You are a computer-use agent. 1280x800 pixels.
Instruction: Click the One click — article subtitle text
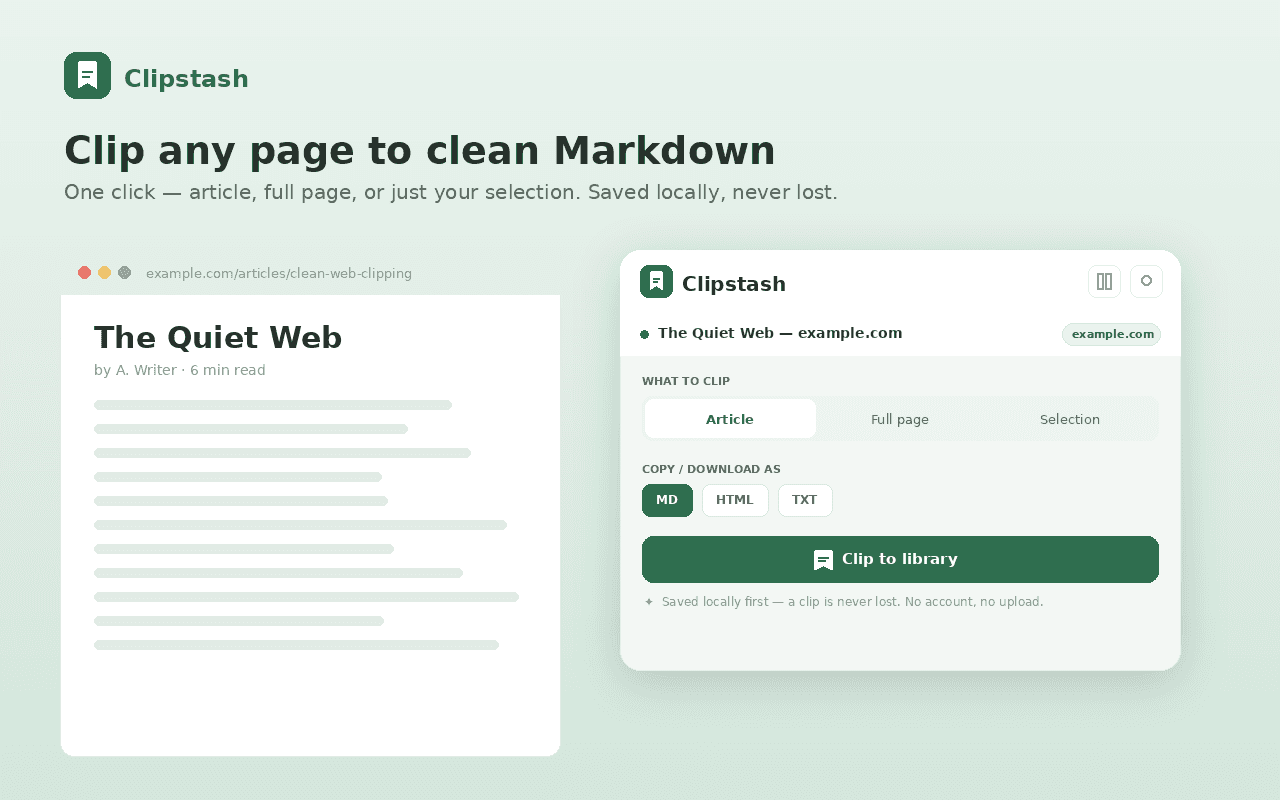coord(451,192)
